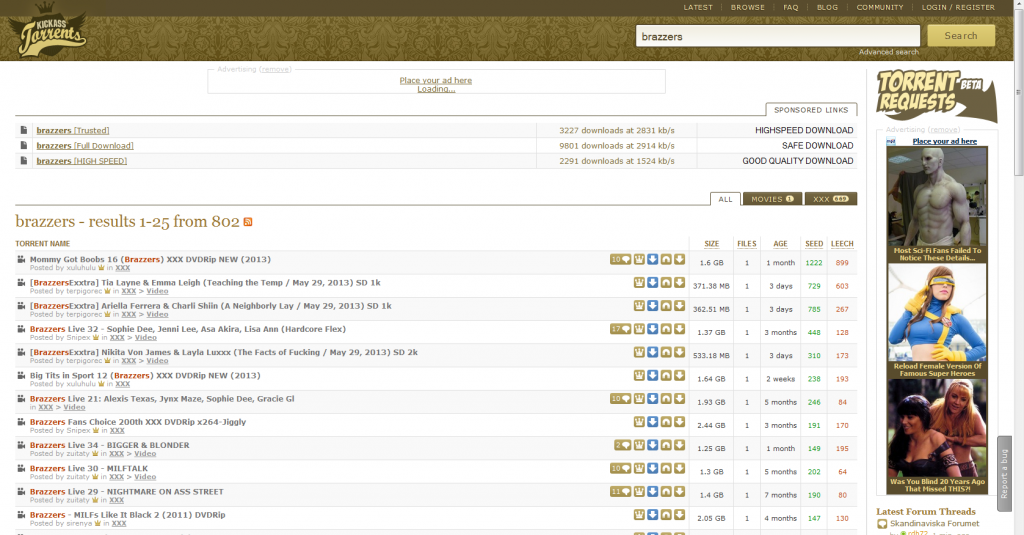This screenshot has width=1024, height=535.
Task: Click magnet link icon in 362.51 MB row
Action: tap(666, 306)
